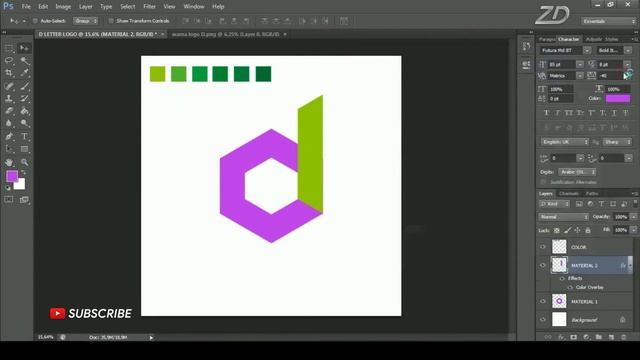Select the Hand tool
Viewport: 640px width, 360px height.
(x=9, y=162)
